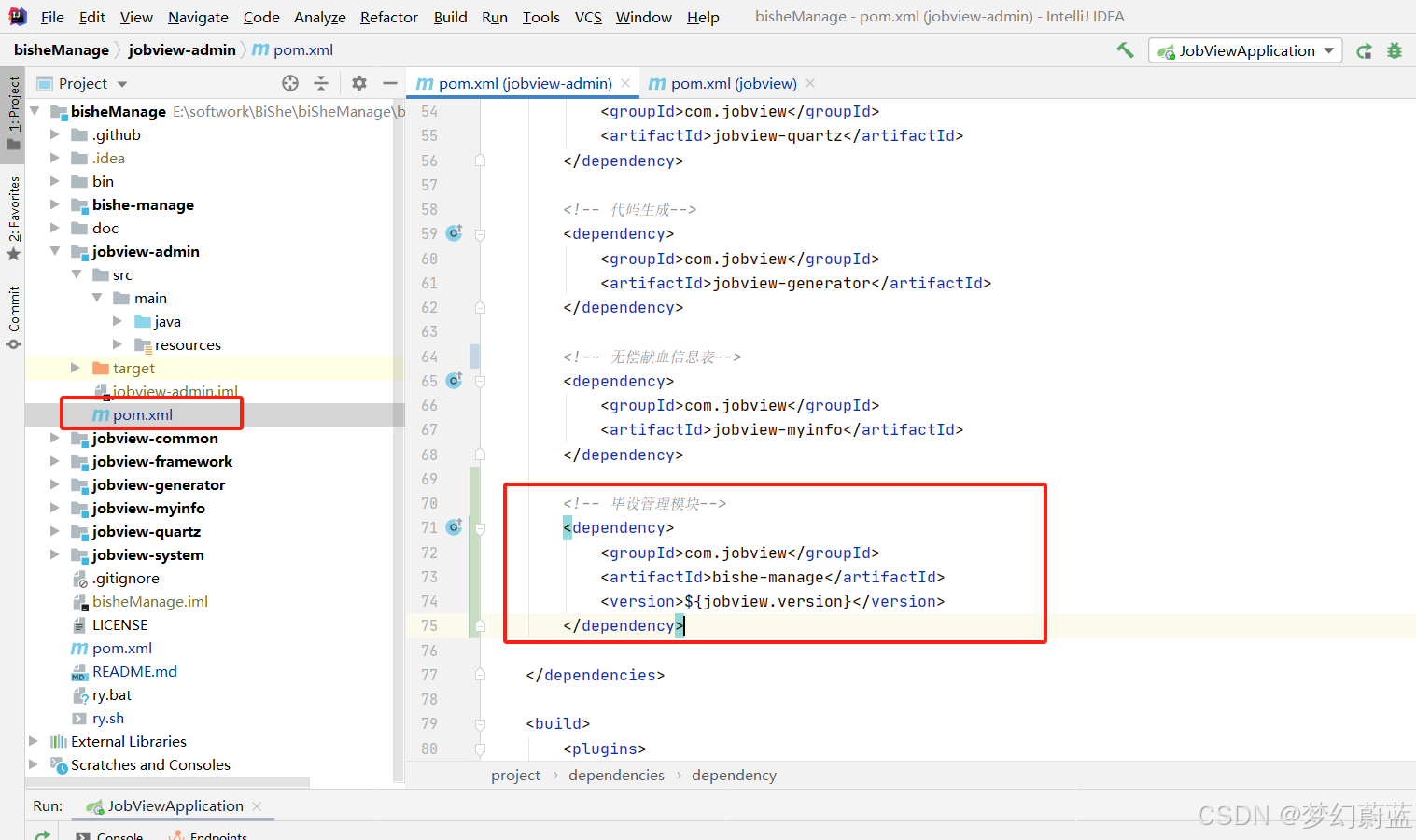This screenshot has height=840, width=1416.
Task: Click fold marker on line 79 build tag
Action: pos(480,723)
